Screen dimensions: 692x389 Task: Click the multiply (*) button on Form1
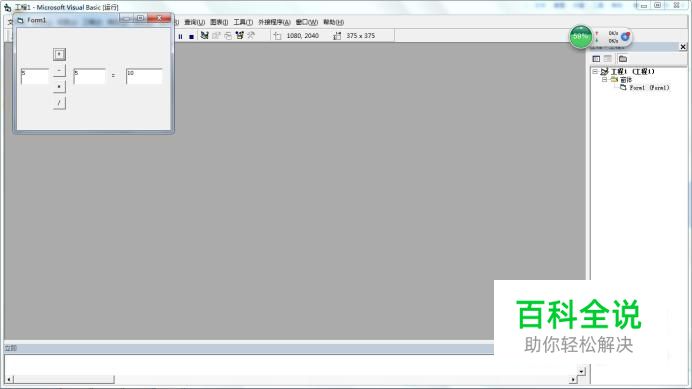(x=59, y=87)
